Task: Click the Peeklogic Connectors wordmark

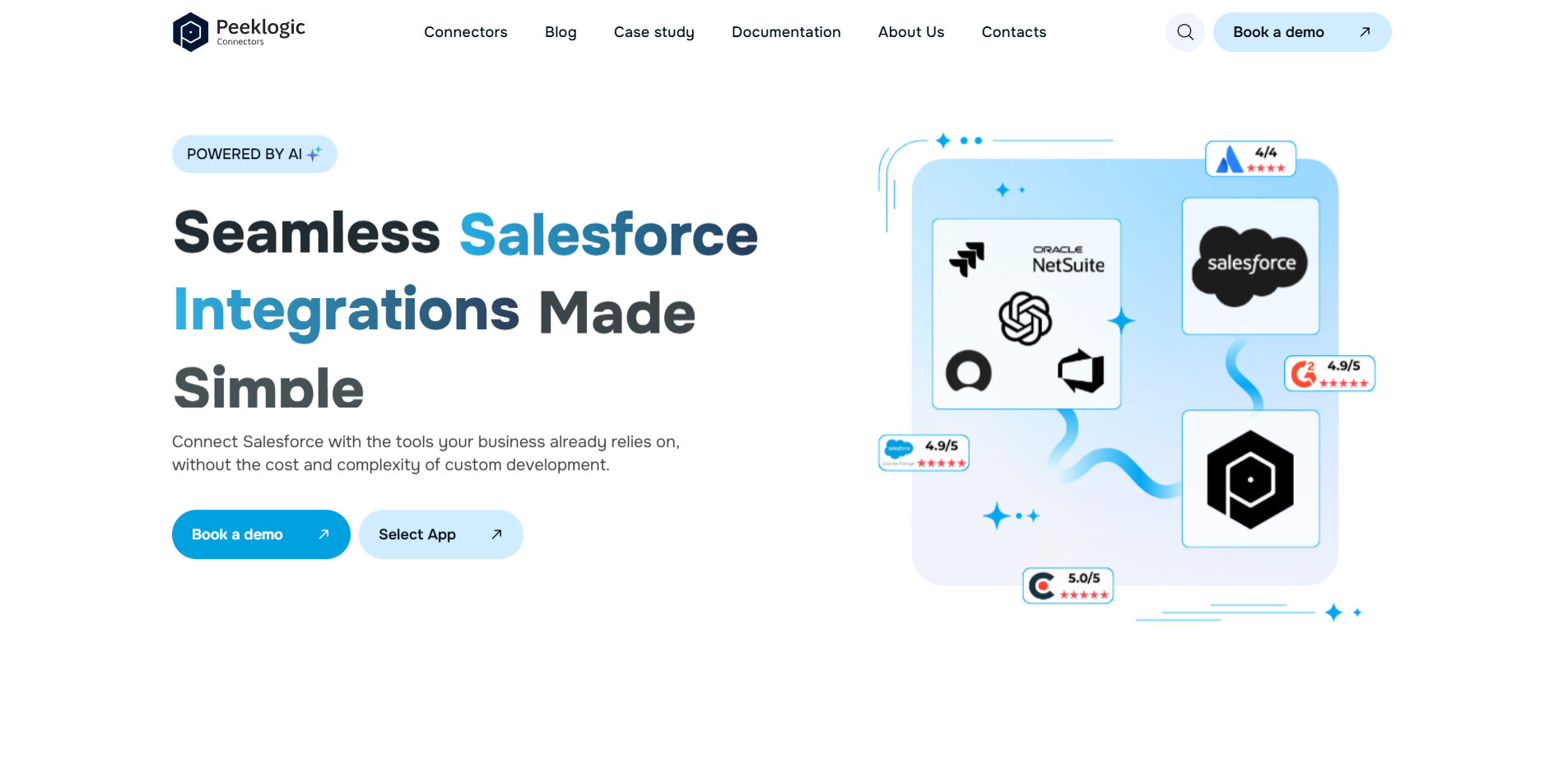Action: point(260,31)
